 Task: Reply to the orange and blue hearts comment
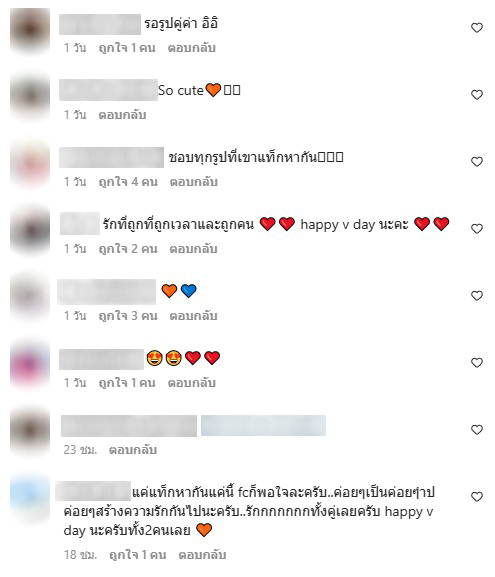(x=193, y=316)
